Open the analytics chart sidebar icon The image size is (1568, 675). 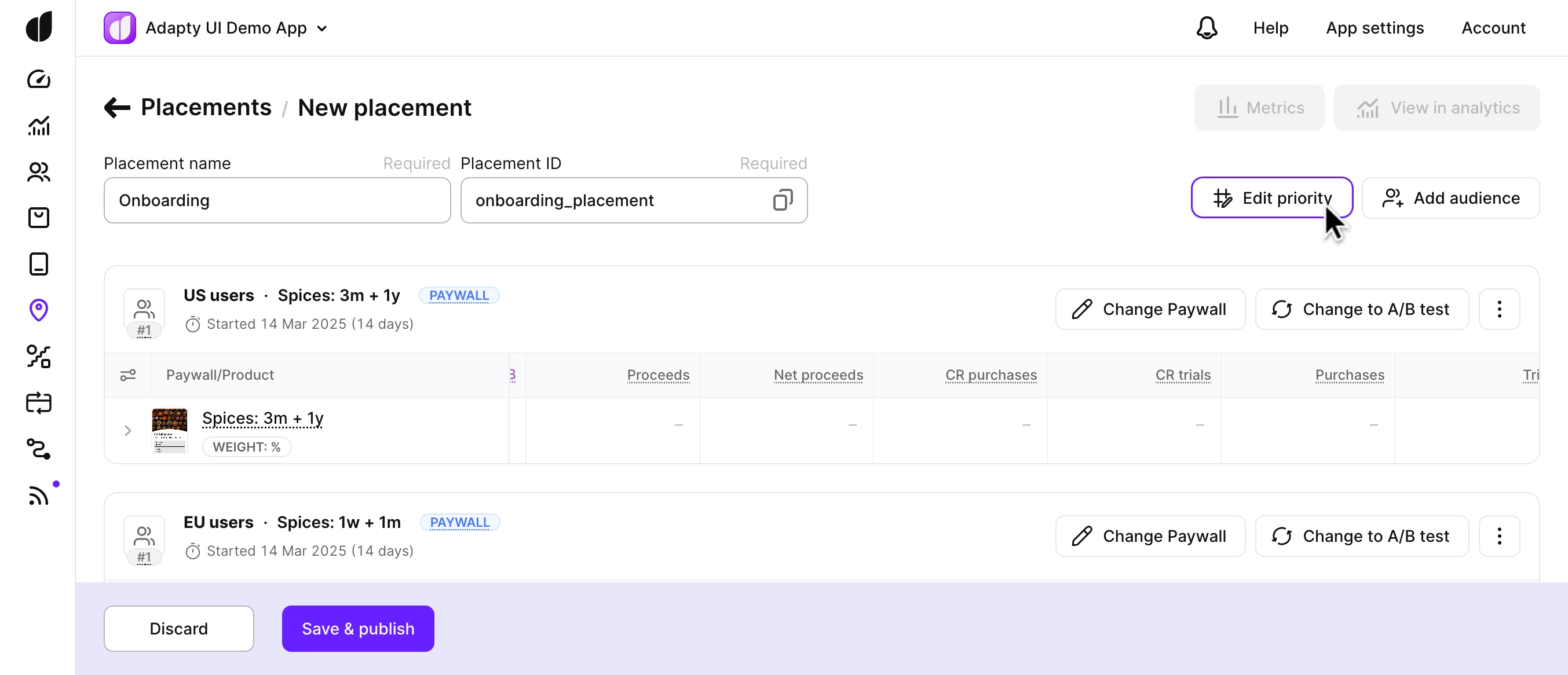click(x=38, y=126)
